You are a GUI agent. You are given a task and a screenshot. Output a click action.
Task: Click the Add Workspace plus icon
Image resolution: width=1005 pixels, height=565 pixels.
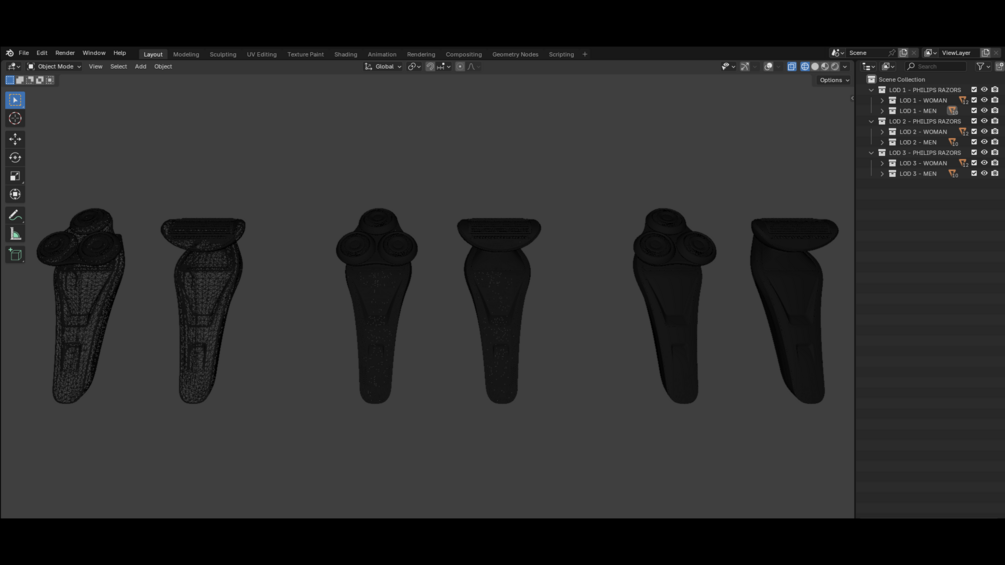tap(585, 54)
